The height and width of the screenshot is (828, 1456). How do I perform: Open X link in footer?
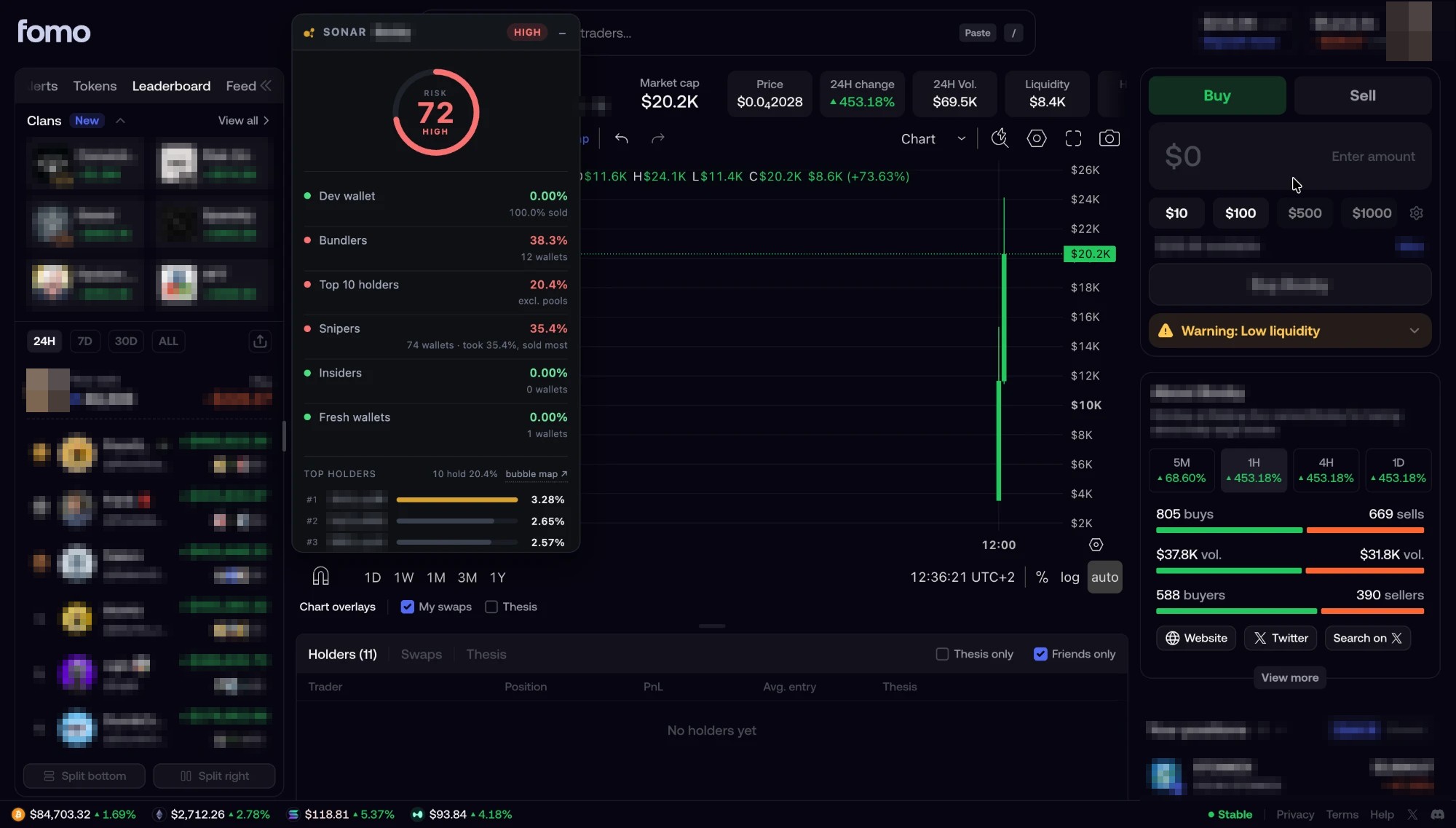1412,814
